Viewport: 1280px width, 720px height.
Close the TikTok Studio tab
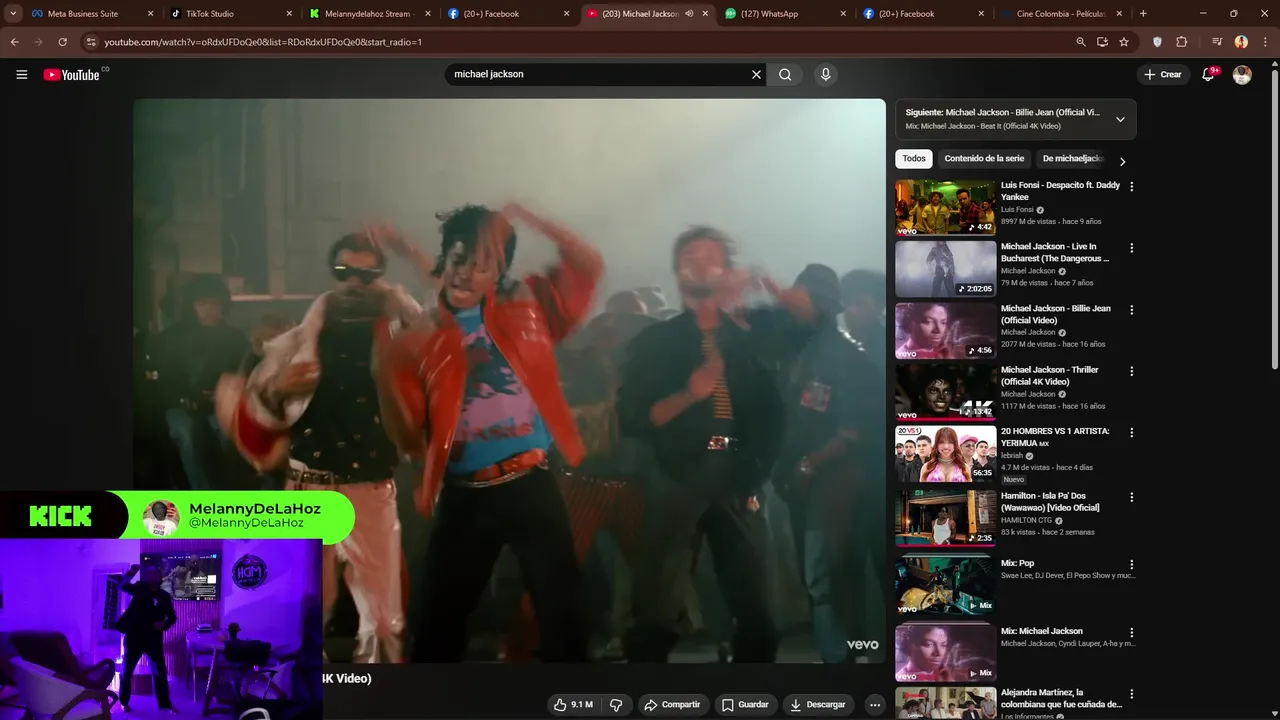coord(289,14)
